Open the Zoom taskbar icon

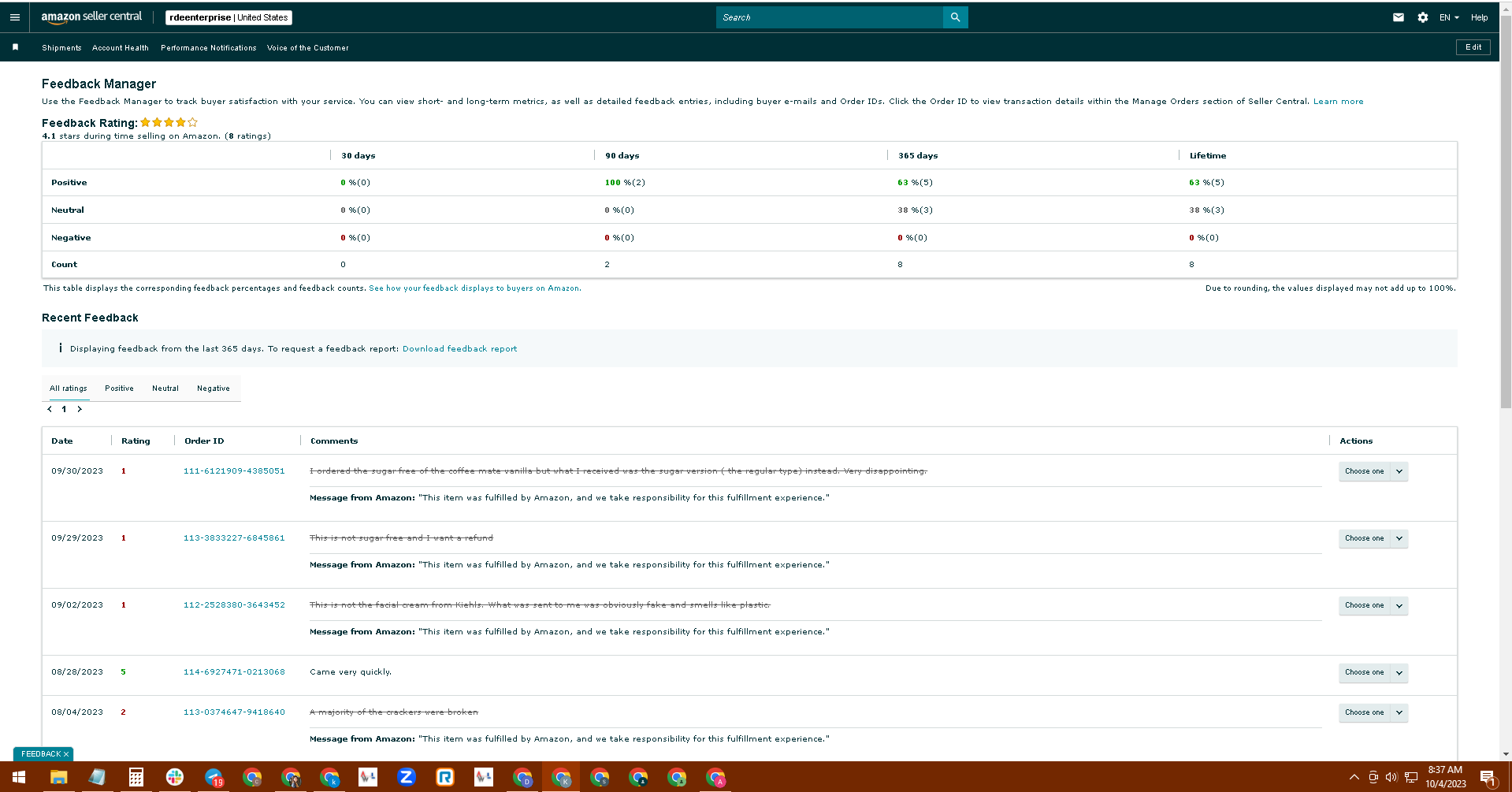click(407, 777)
